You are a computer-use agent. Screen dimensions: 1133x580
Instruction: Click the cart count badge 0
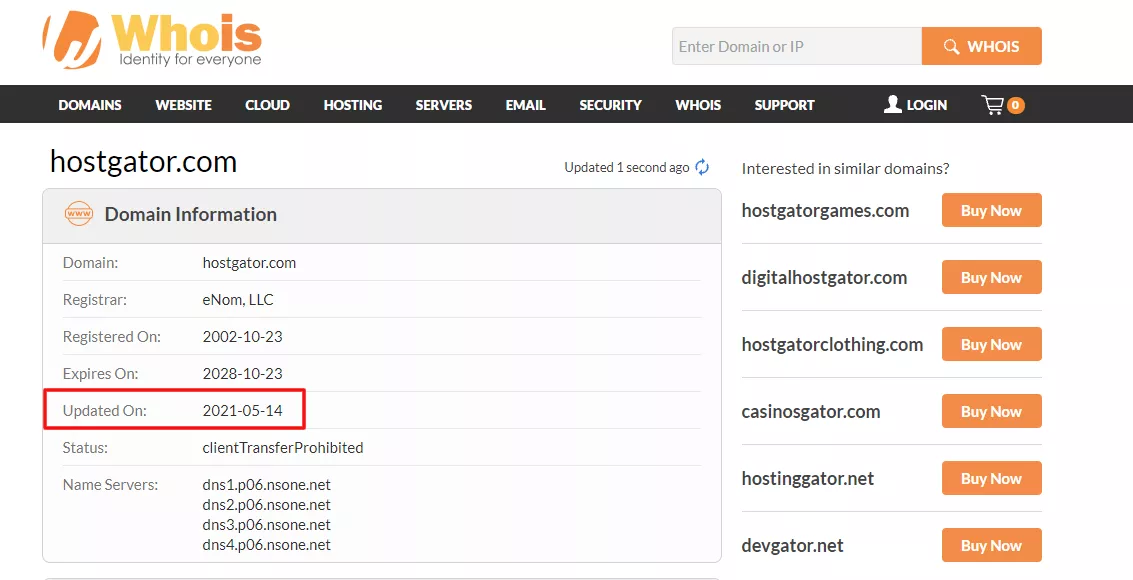(x=1015, y=105)
